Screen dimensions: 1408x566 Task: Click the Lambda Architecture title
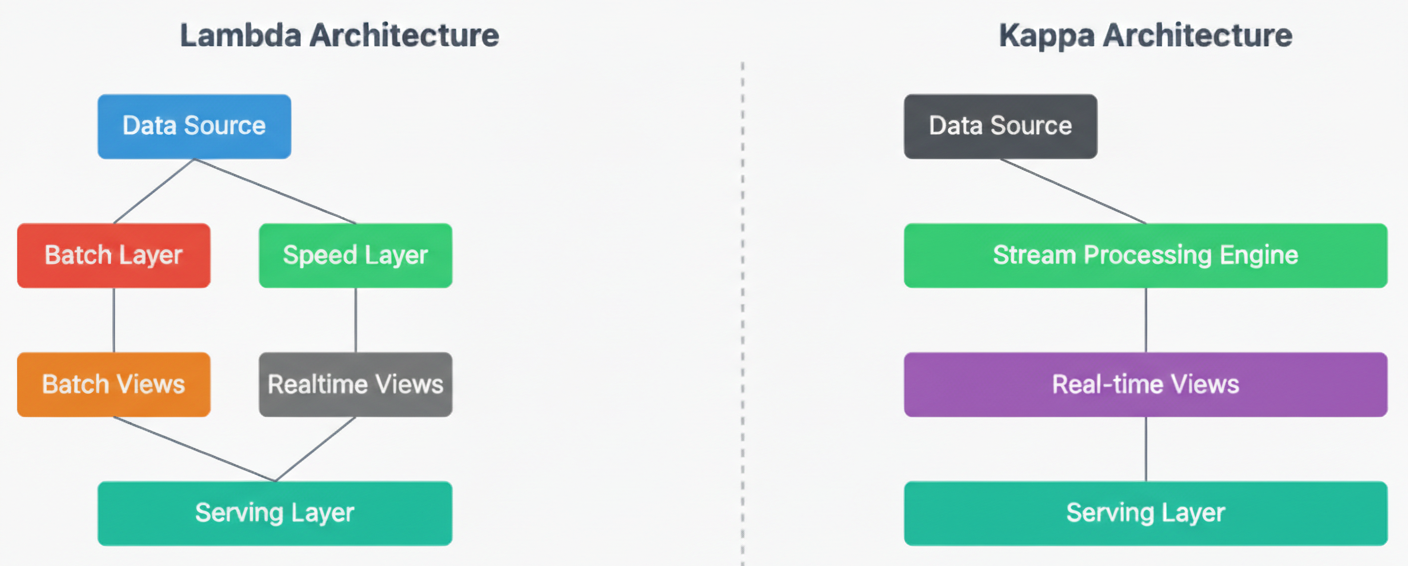click(339, 36)
